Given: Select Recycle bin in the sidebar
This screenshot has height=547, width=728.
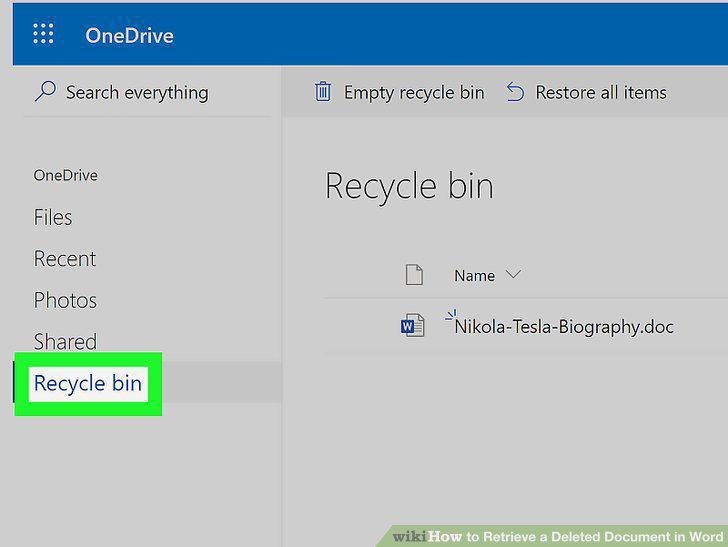Looking at the screenshot, I should (x=88, y=384).
